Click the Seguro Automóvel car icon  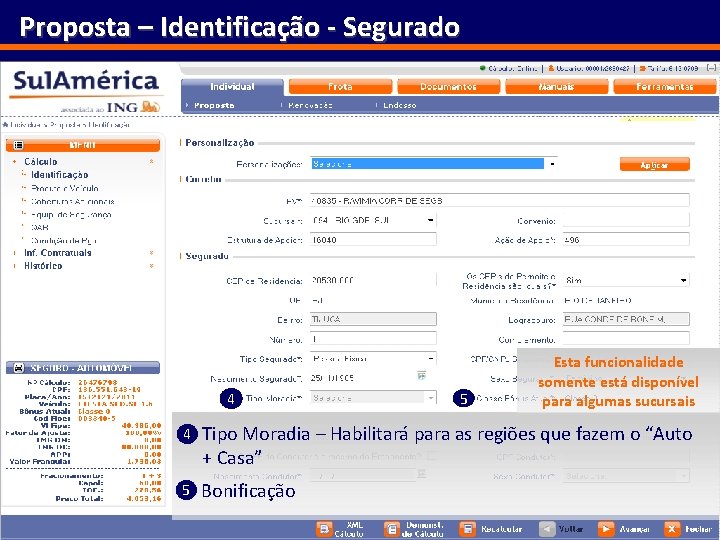pyautogui.click(x=18, y=368)
